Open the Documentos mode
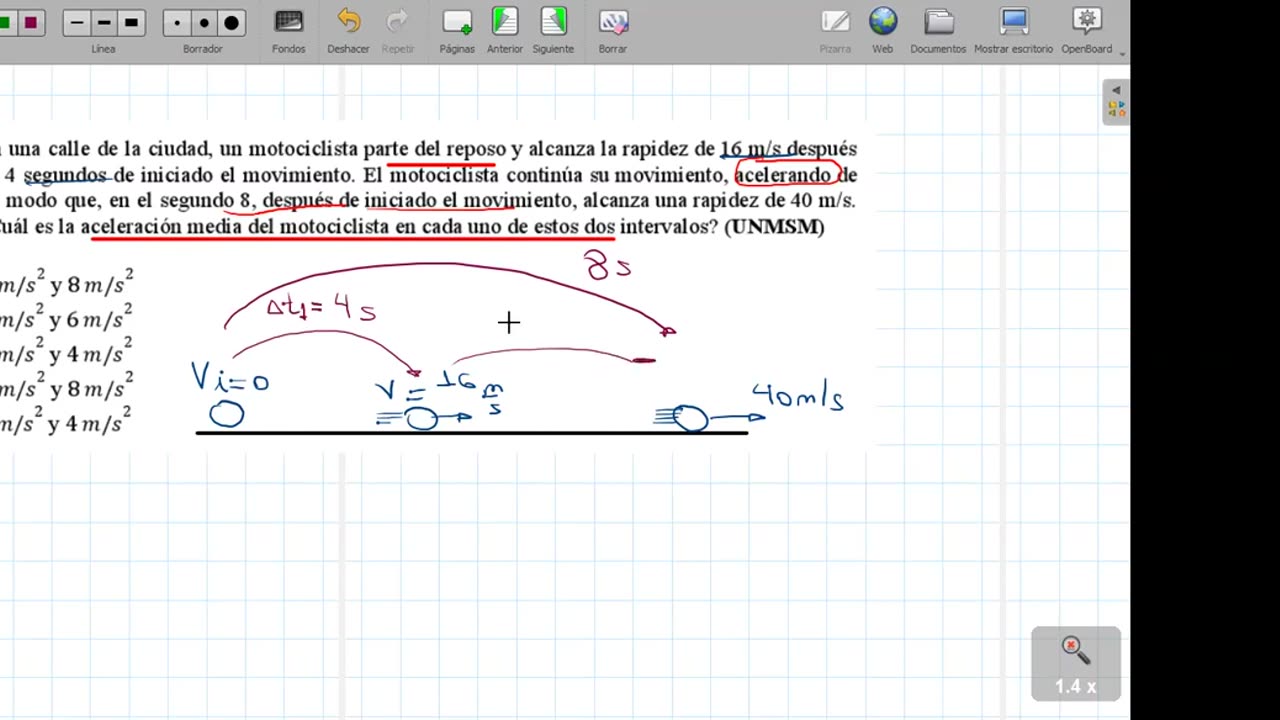The width and height of the screenshot is (1280, 720). pos(938,22)
